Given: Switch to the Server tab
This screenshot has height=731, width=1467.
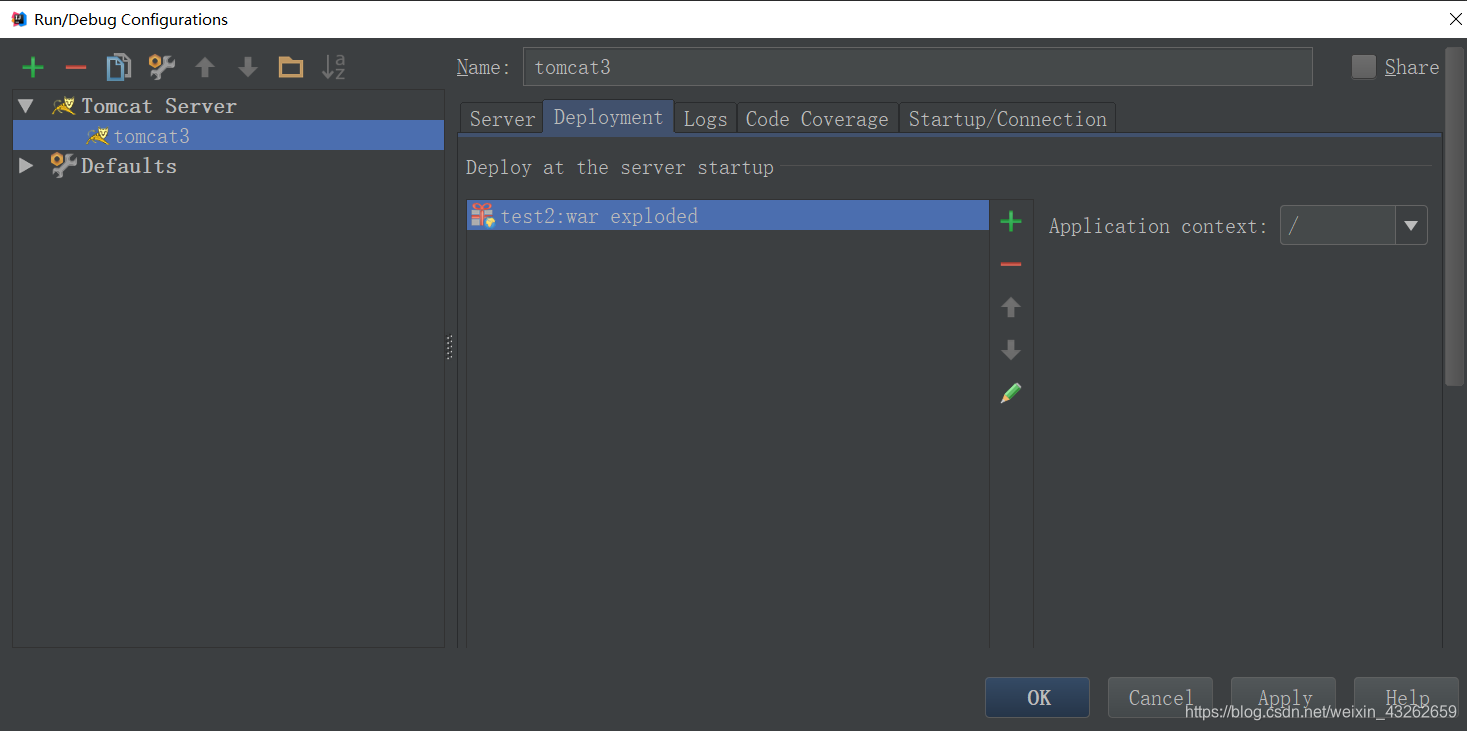Looking at the screenshot, I should (502, 118).
